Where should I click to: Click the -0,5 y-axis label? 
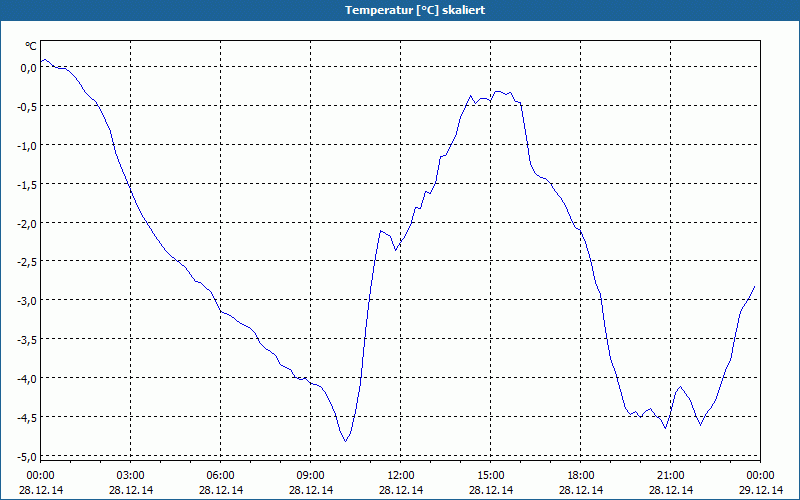click(26, 106)
